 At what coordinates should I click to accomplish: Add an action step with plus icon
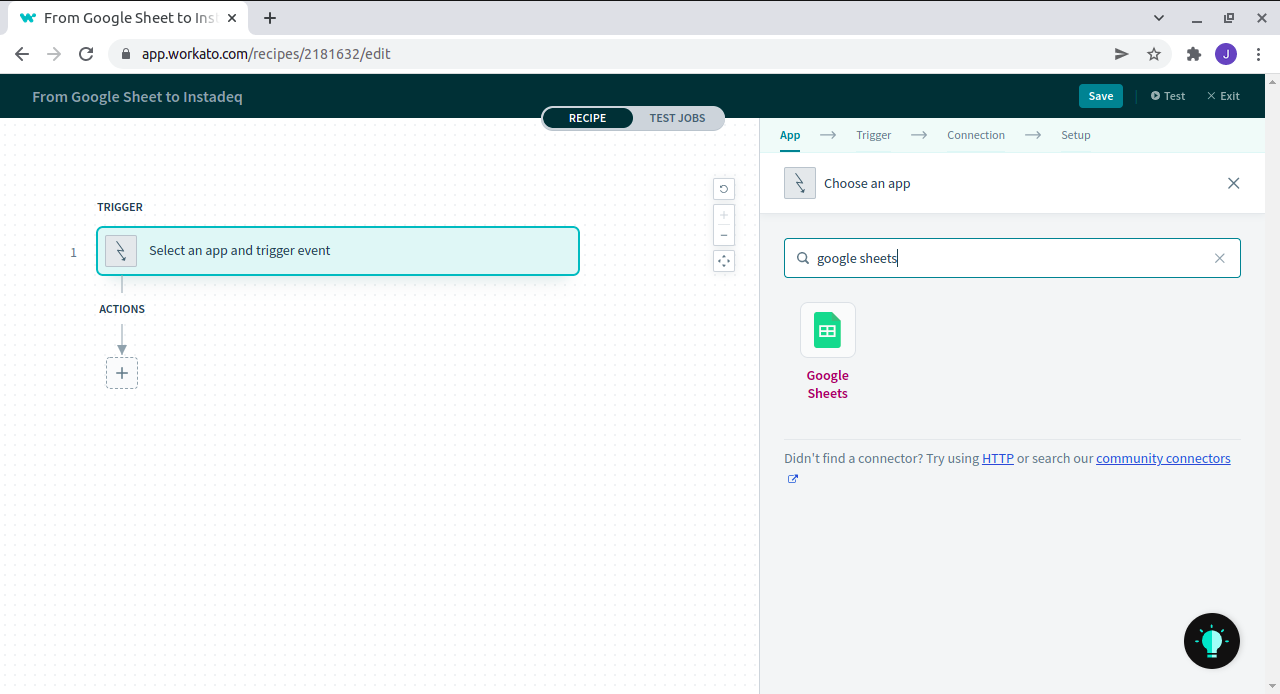[x=122, y=373]
